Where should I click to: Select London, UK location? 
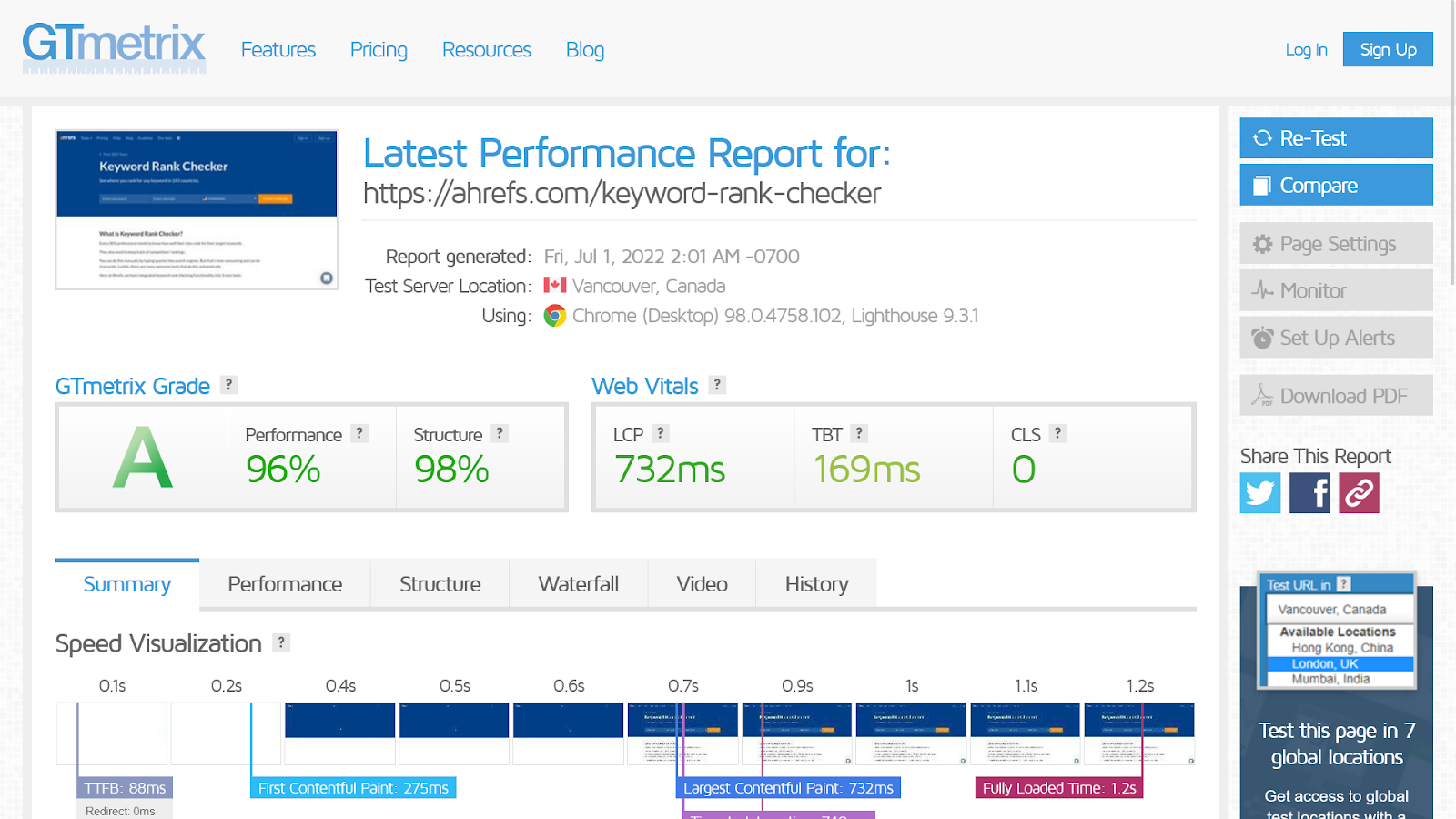[x=1340, y=663]
